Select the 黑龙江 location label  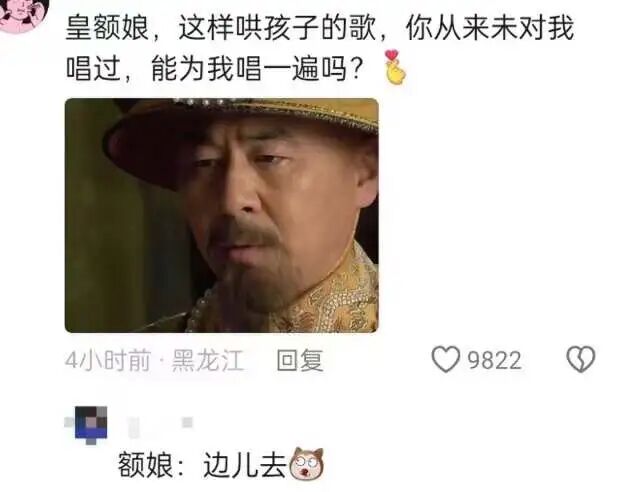click(x=207, y=360)
